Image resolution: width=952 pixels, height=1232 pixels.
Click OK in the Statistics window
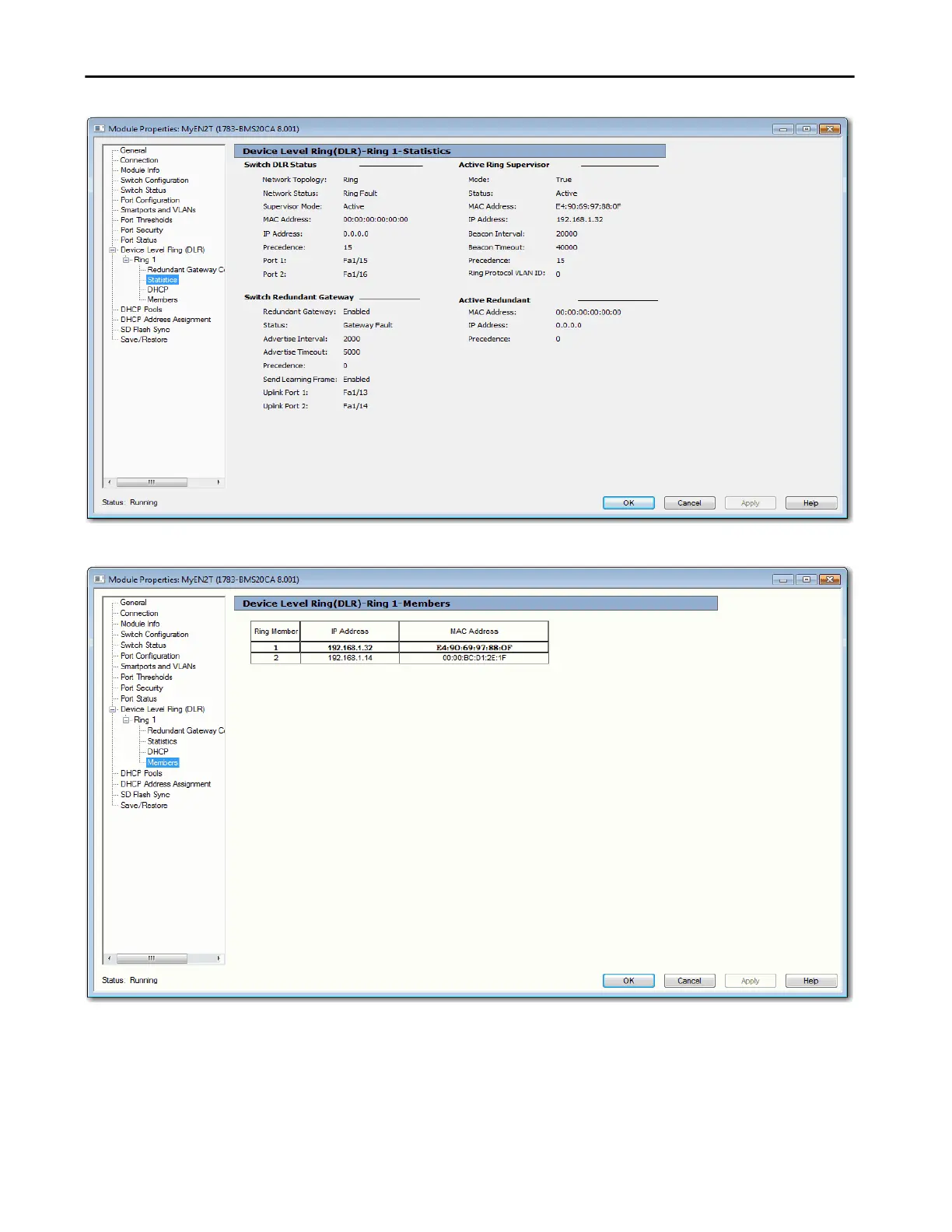628,503
